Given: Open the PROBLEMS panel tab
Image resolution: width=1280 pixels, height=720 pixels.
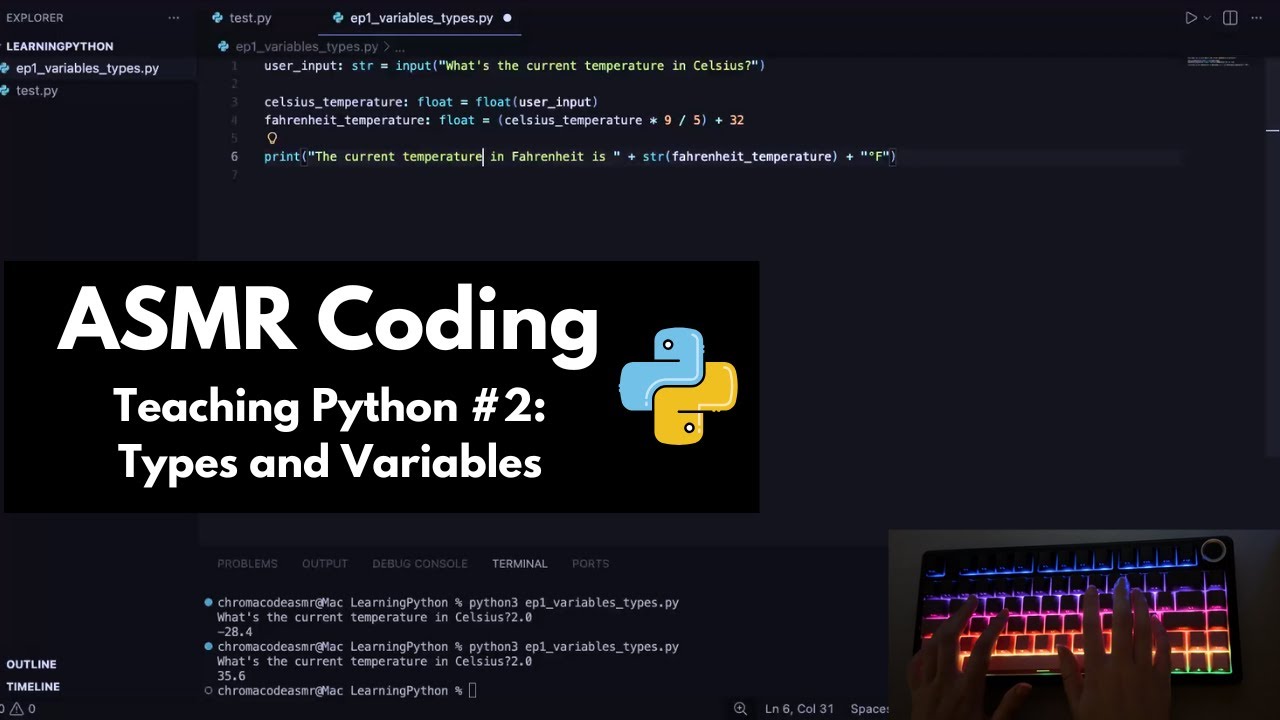Looking at the screenshot, I should [x=247, y=564].
